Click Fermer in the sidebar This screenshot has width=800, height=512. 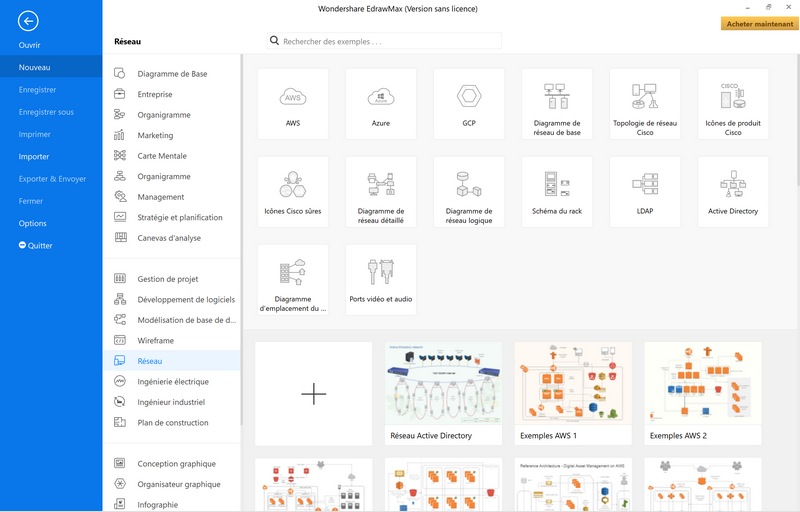click(51, 201)
